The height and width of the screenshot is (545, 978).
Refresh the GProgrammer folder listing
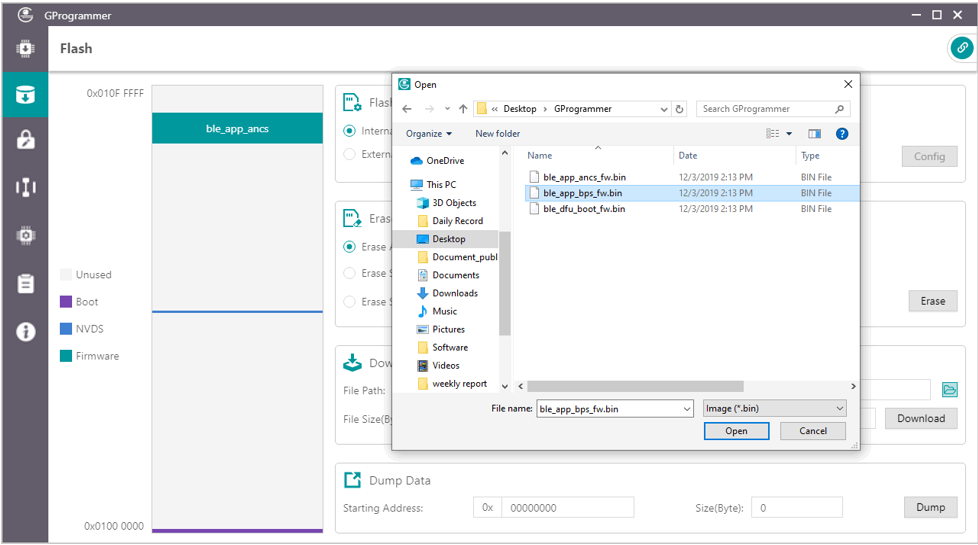tap(679, 109)
